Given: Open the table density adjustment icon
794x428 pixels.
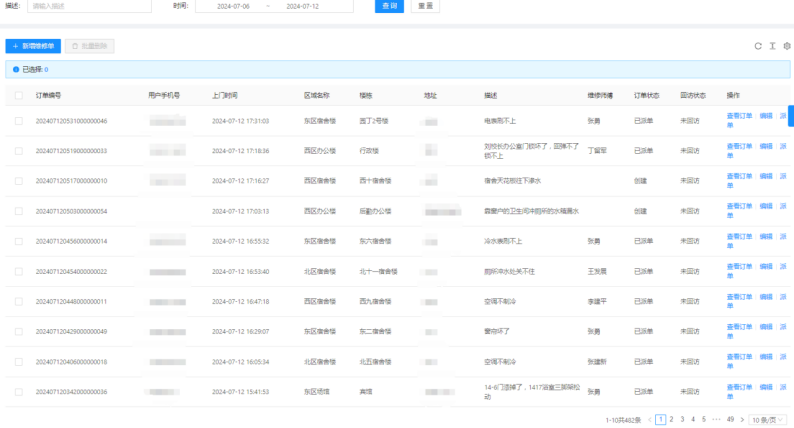Looking at the screenshot, I should pos(772,46).
